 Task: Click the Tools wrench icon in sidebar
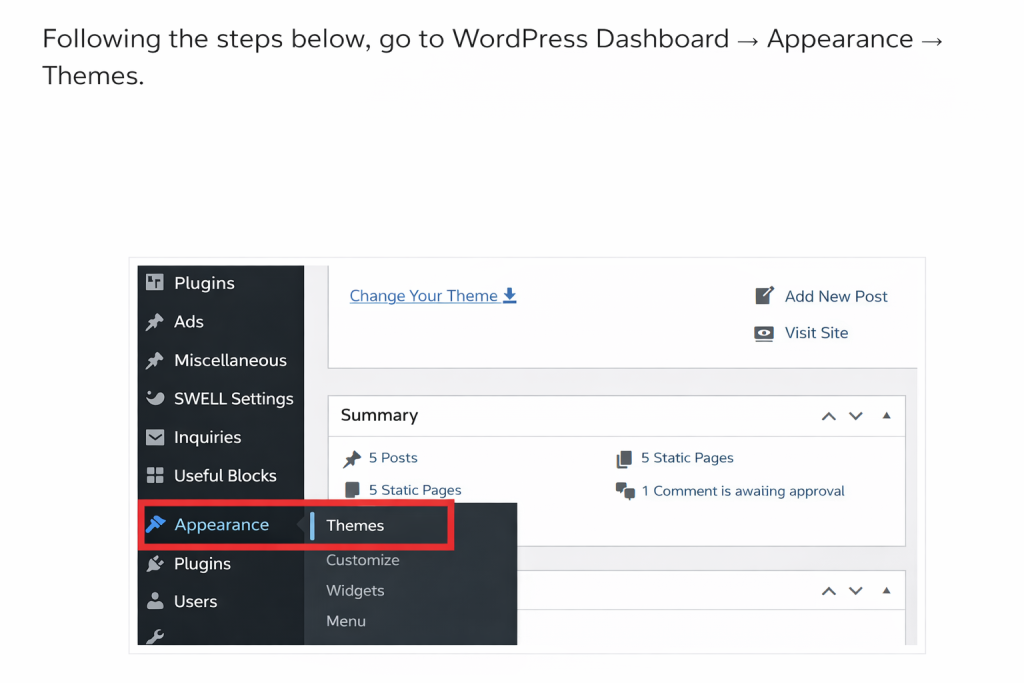[x=155, y=636]
